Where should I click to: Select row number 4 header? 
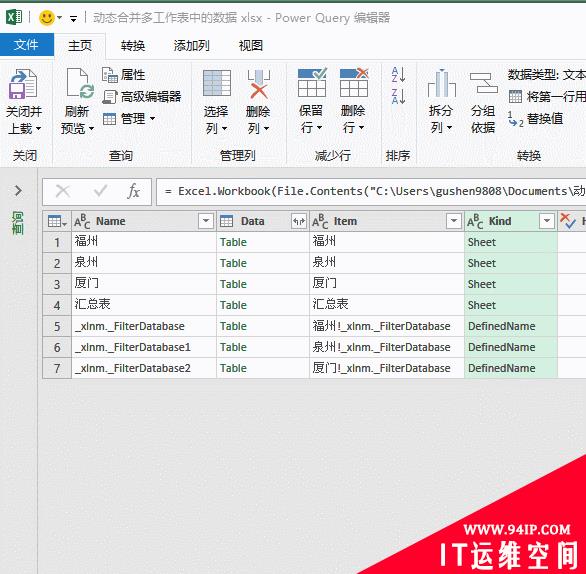point(57,305)
